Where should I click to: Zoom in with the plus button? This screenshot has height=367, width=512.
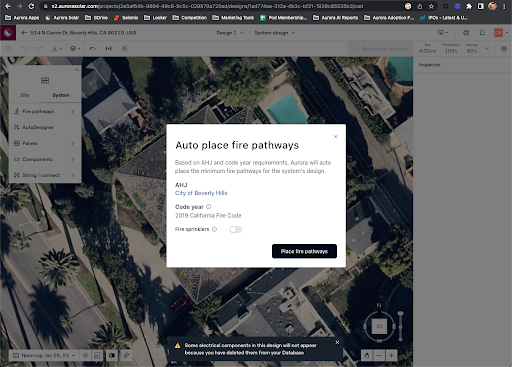[391, 355]
